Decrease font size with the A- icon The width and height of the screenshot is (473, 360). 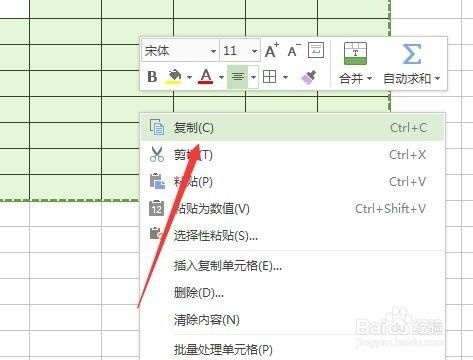(x=294, y=51)
